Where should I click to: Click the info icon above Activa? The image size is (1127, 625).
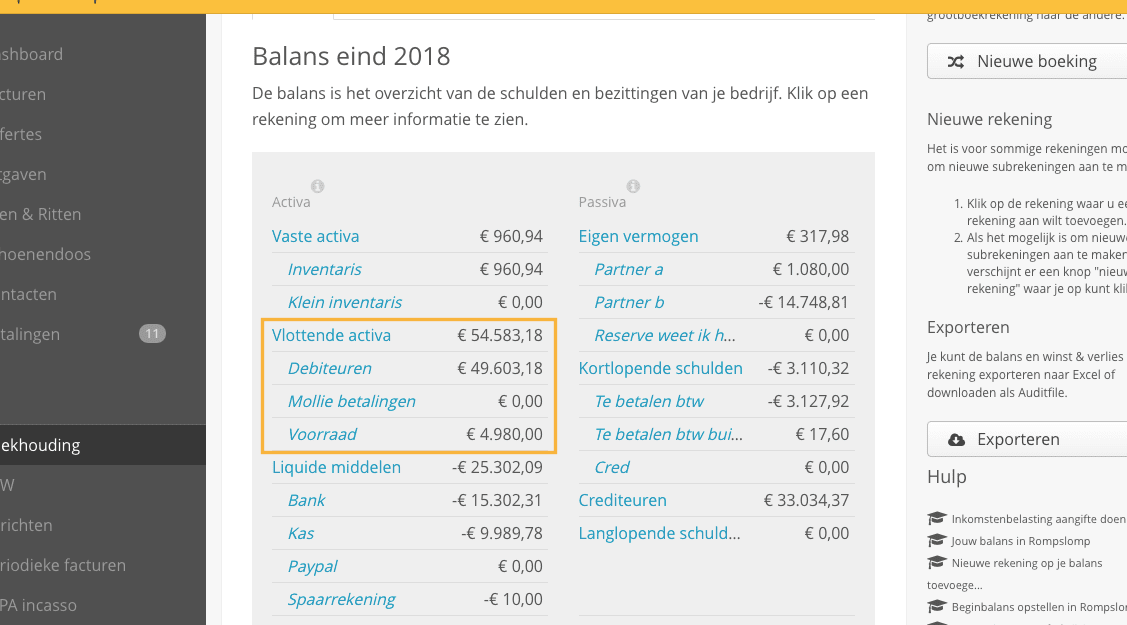[317, 186]
